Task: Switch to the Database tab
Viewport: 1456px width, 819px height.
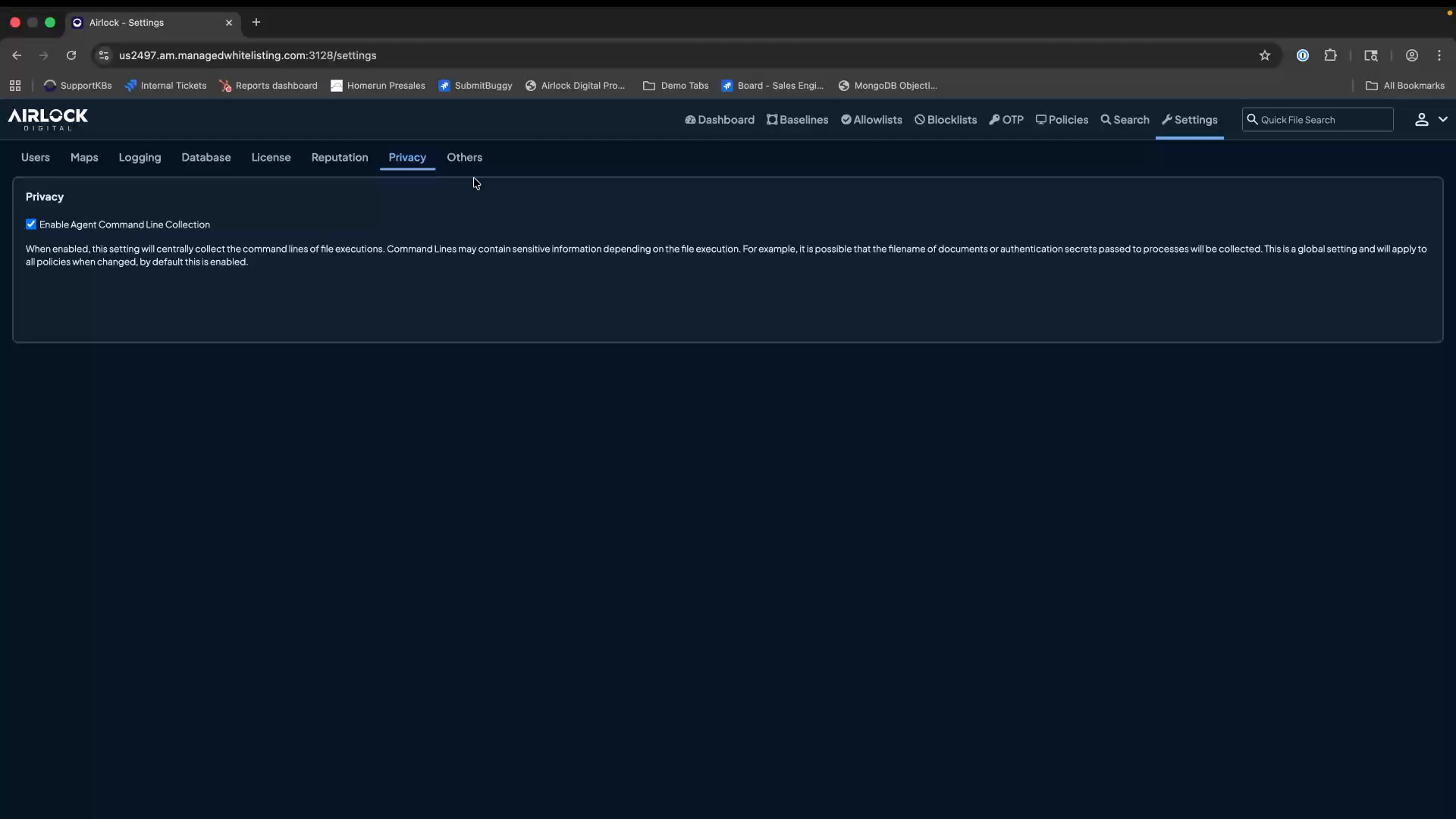Action: coord(206,158)
